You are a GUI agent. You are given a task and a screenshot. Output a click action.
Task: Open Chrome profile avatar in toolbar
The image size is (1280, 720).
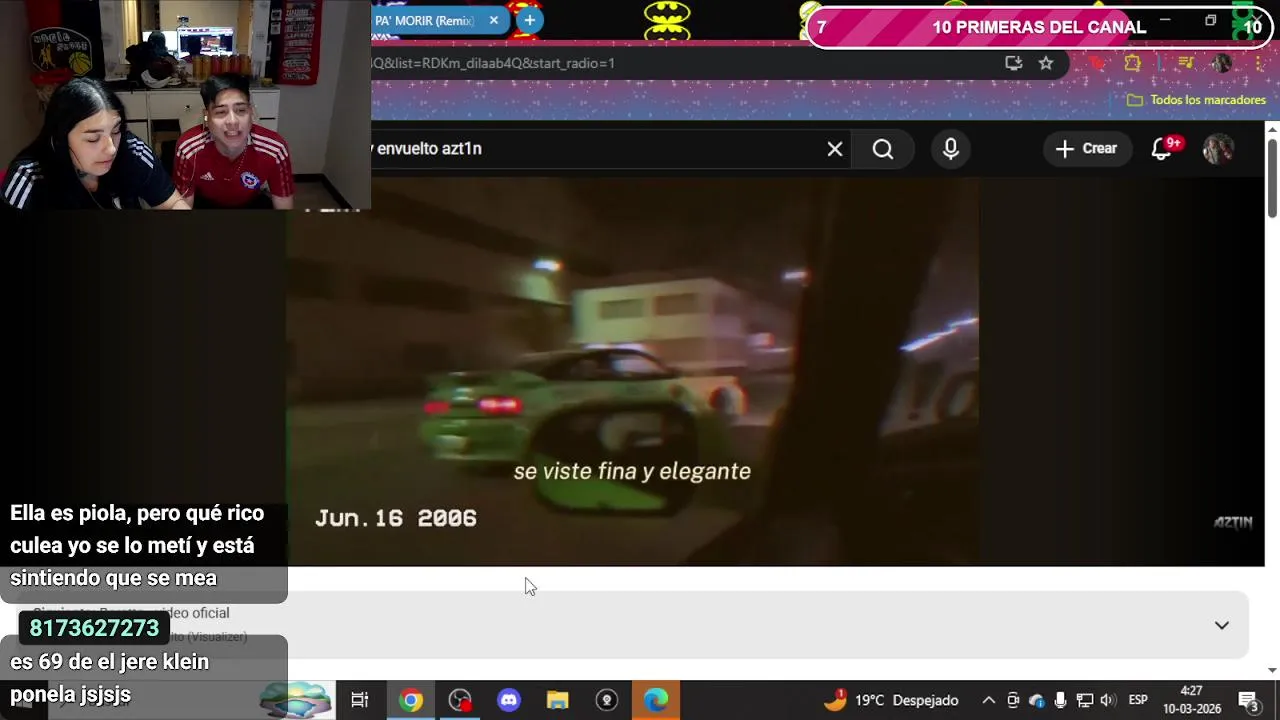click(x=1221, y=63)
